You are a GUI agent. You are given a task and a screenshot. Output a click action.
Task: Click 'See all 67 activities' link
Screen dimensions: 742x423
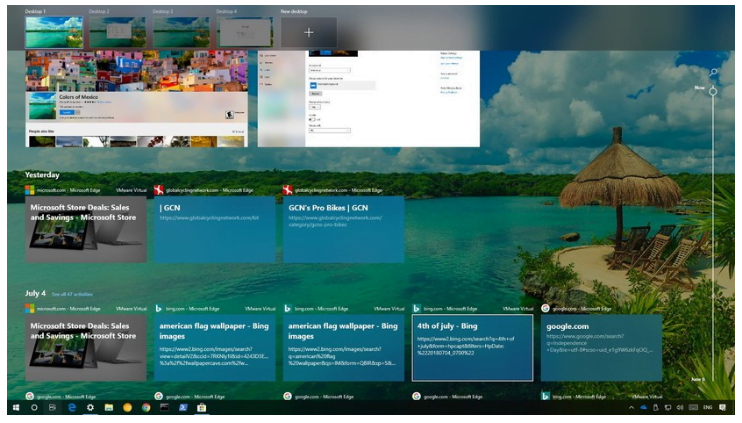coord(72,294)
